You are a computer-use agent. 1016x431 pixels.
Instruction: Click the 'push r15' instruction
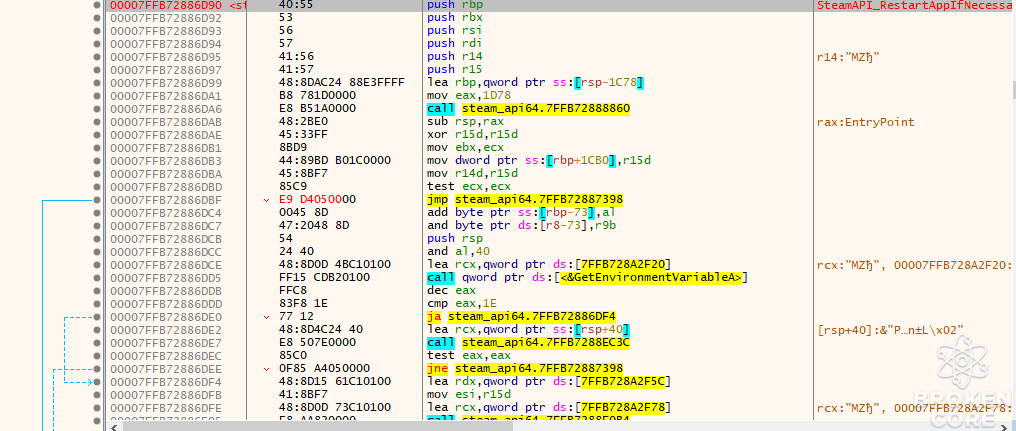click(x=454, y=69)
